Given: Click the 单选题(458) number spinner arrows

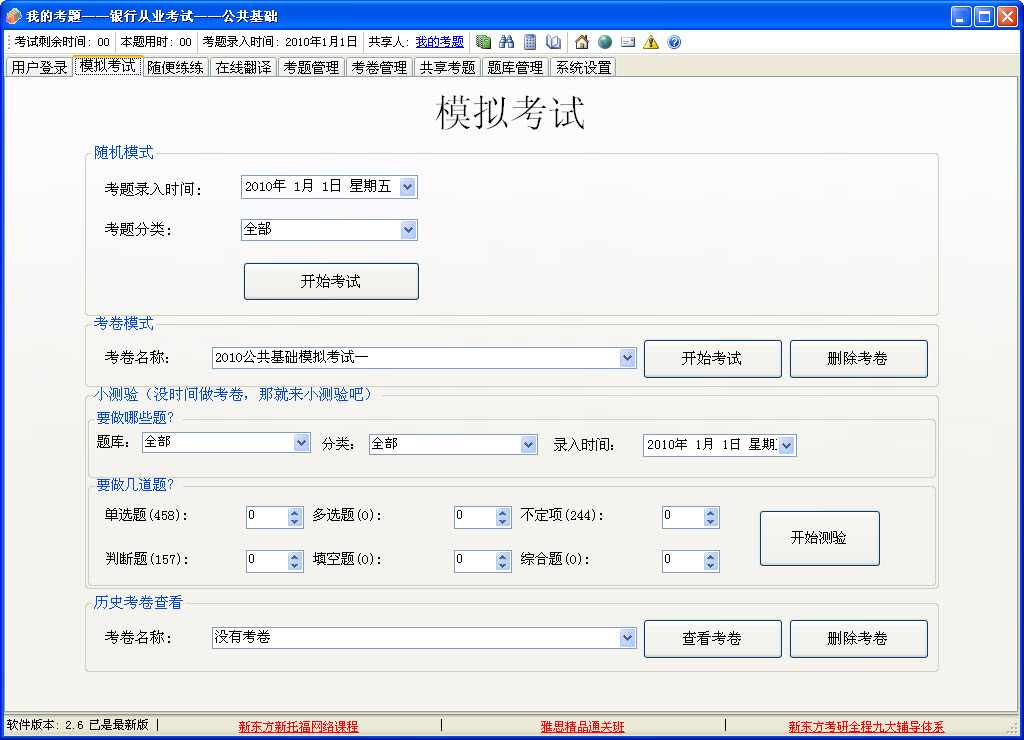Looking at the screenshot, I should (x=295, y=517).
